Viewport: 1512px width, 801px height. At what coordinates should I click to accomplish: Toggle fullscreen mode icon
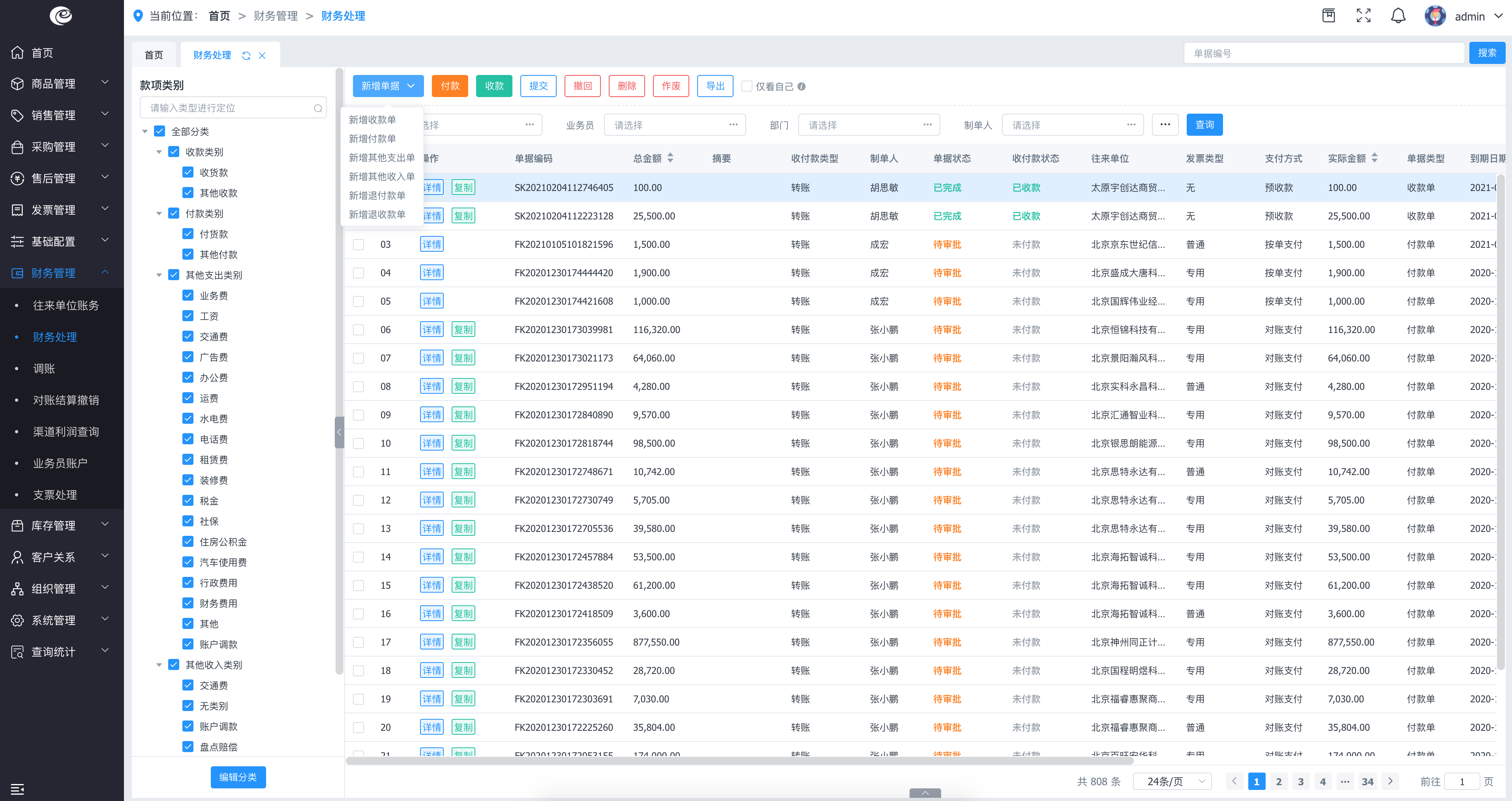(1363, 16)
